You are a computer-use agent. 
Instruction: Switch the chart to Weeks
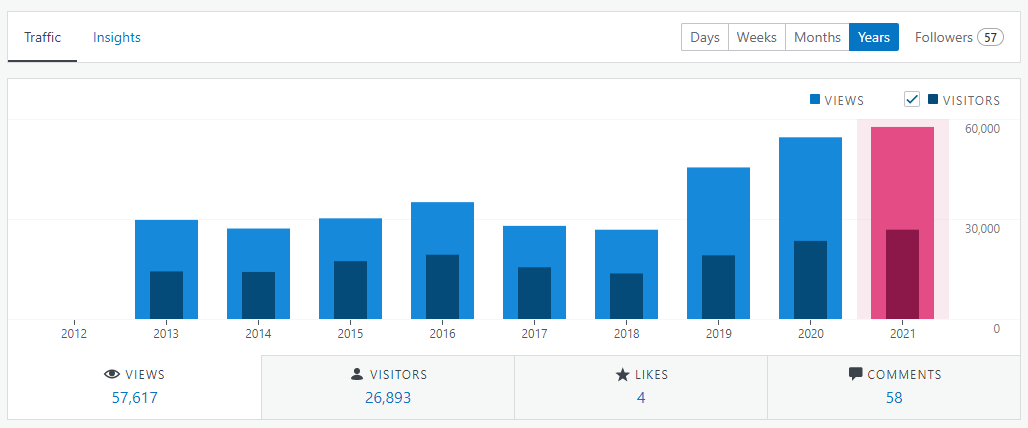pyautogui.click(x=757, y=37)
